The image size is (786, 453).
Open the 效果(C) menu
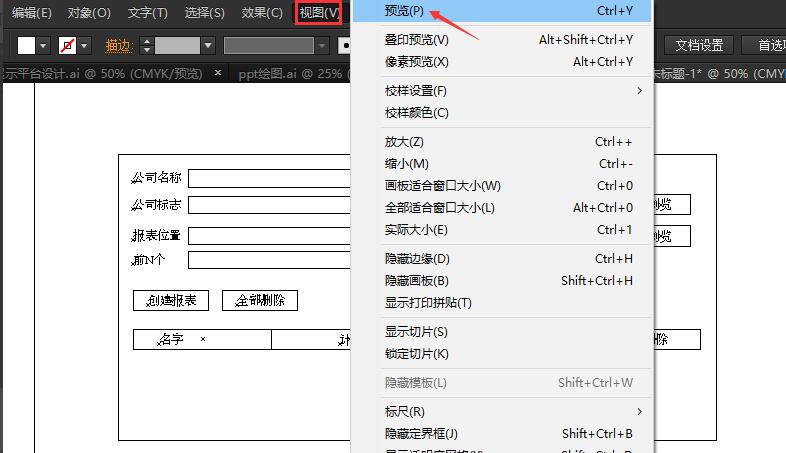[x=262, y=13]
